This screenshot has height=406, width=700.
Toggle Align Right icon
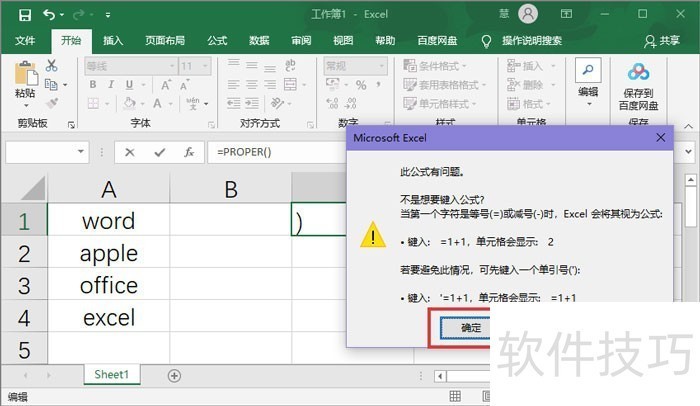click(270, 84)
